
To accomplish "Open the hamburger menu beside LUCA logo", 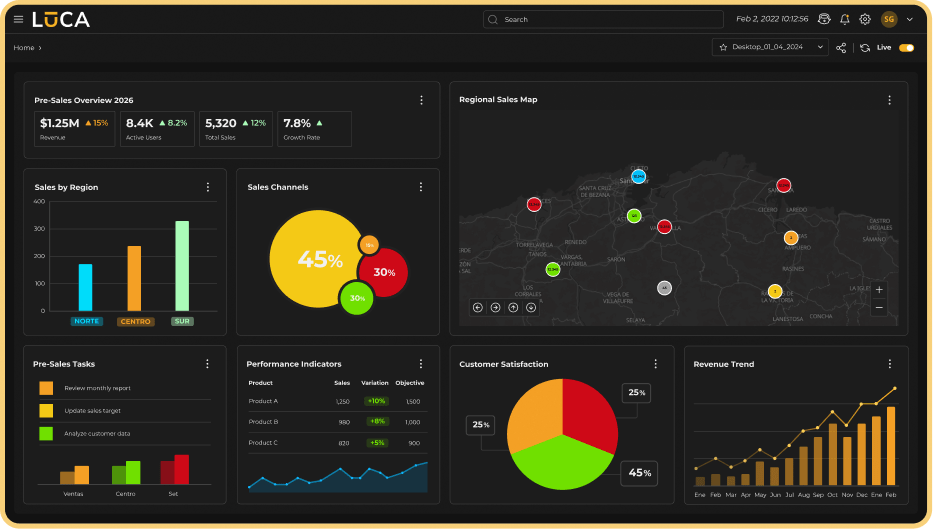I will (x=18, y=19).
